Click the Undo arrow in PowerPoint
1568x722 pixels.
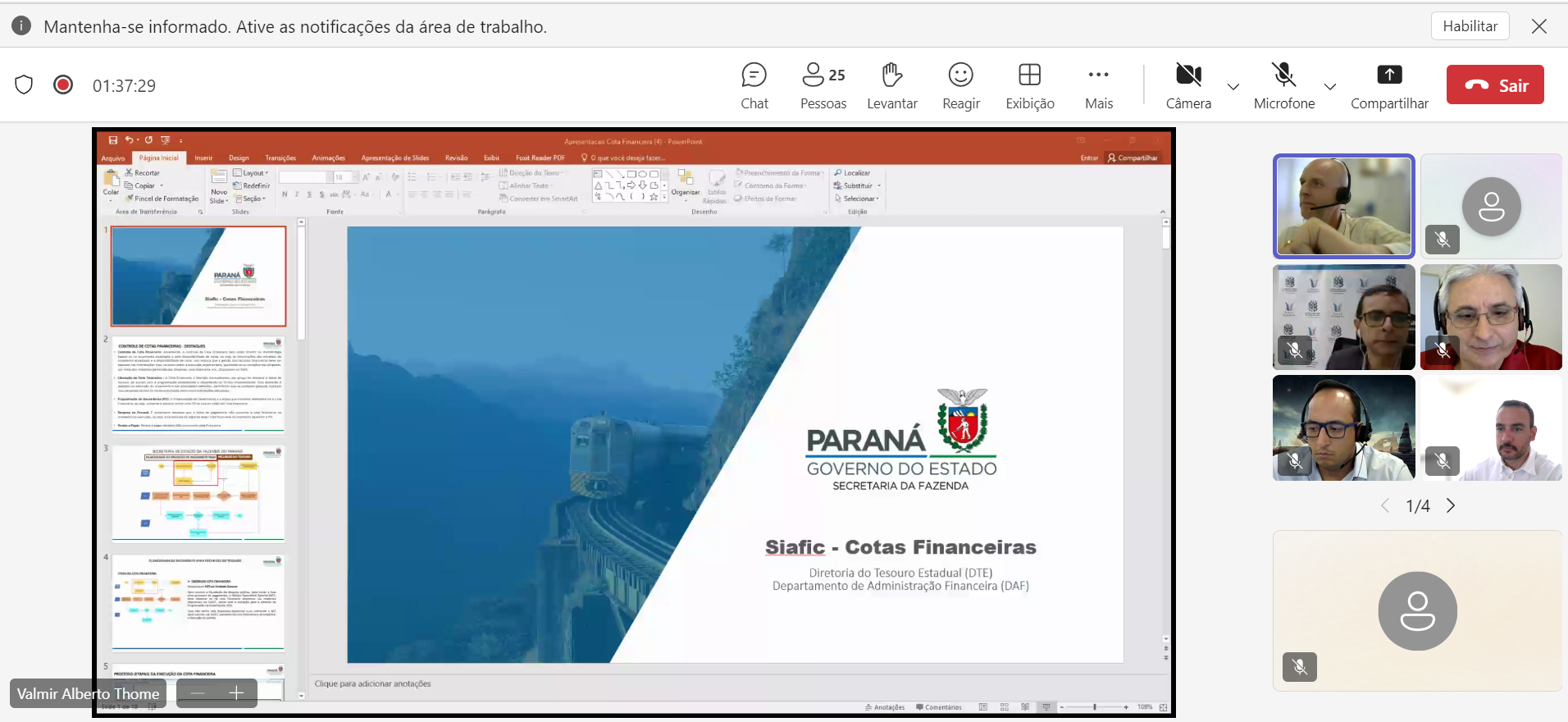point(129,140)
